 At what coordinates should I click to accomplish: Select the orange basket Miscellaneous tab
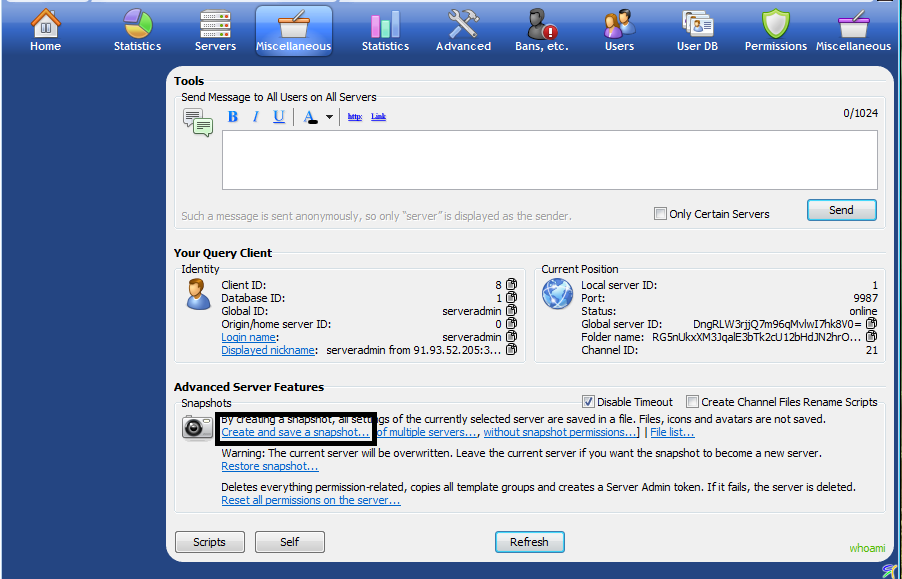click(x=294, y=31)
